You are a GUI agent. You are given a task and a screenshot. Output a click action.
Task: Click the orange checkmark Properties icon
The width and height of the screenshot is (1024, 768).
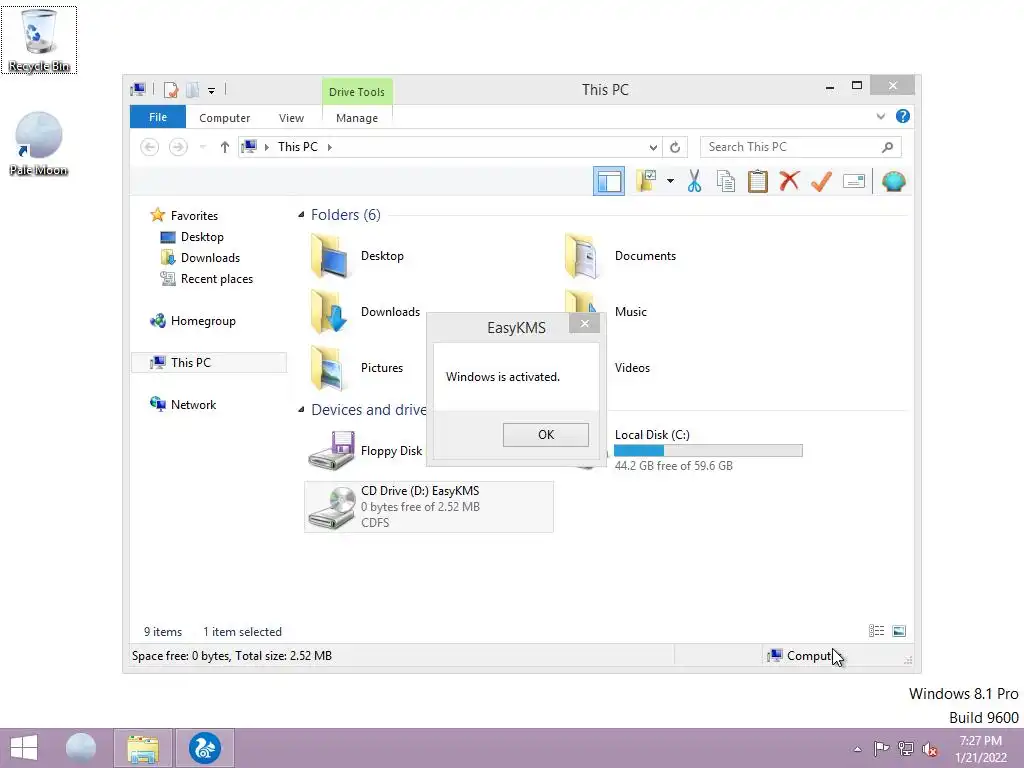pos(821,181)
